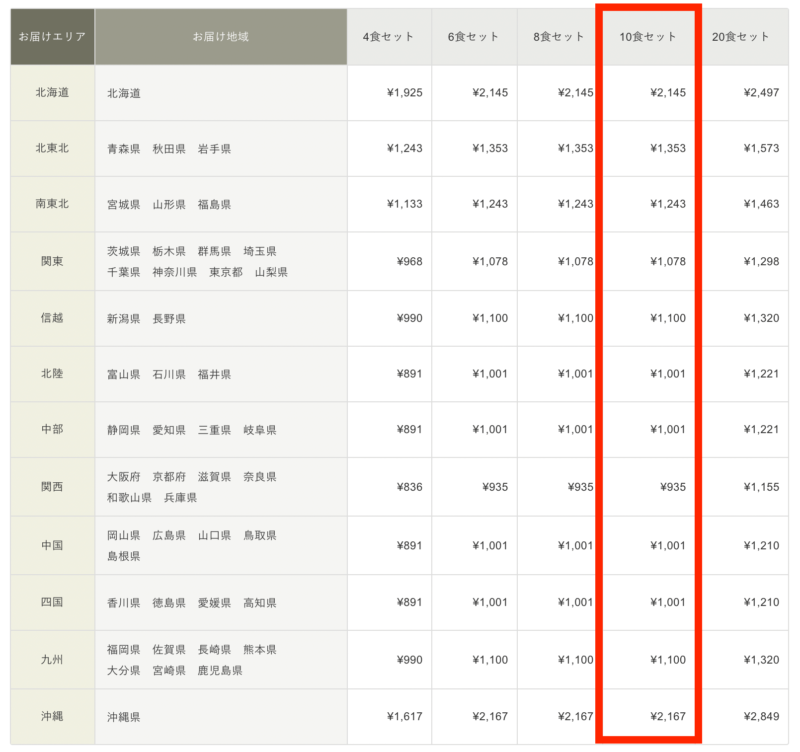The width and height of the screenshot is (800, 752).
Task: Click the 北東北 area label
Action: 52,148
